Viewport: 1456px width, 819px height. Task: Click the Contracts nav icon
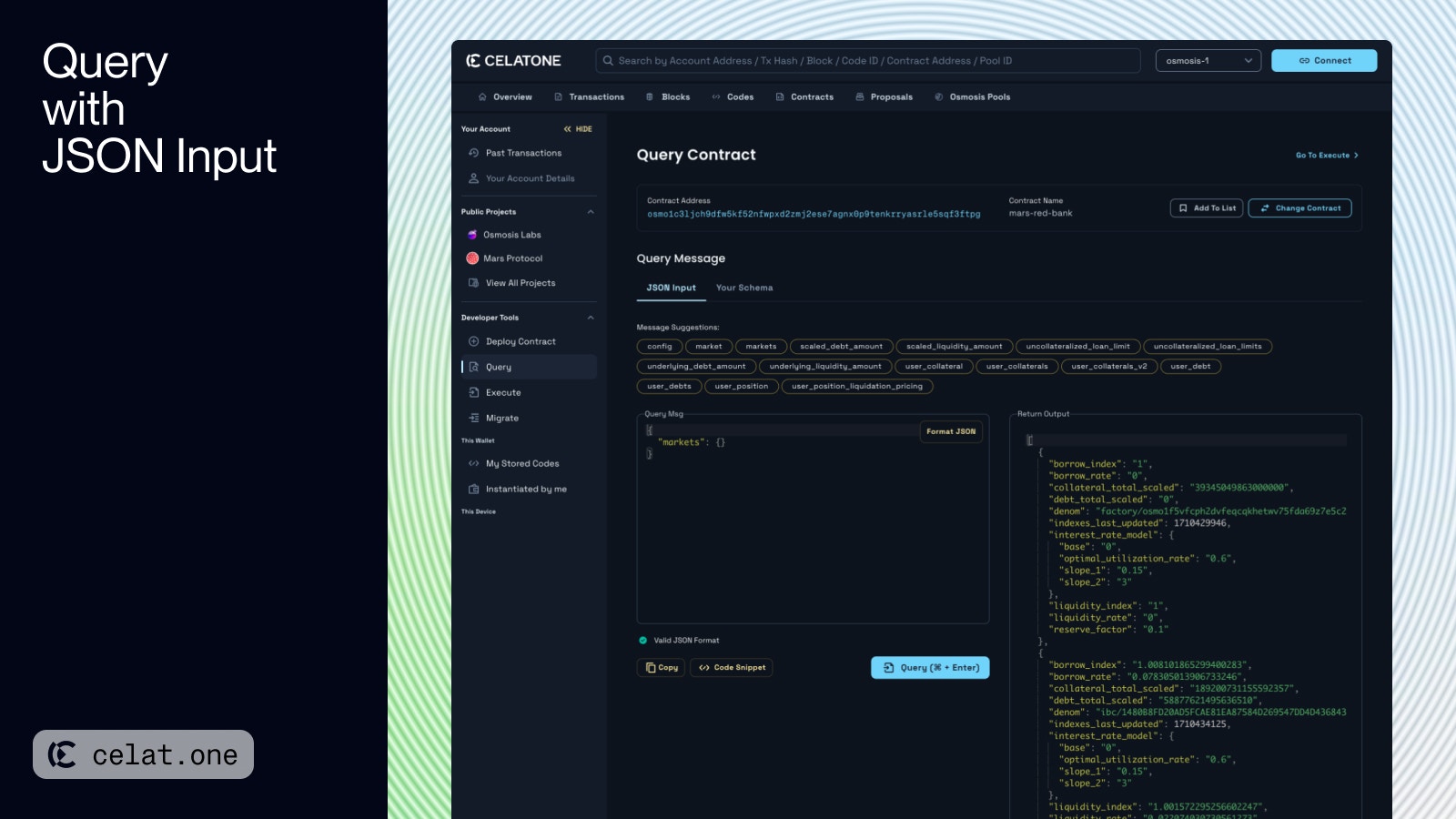pos(780,96)
